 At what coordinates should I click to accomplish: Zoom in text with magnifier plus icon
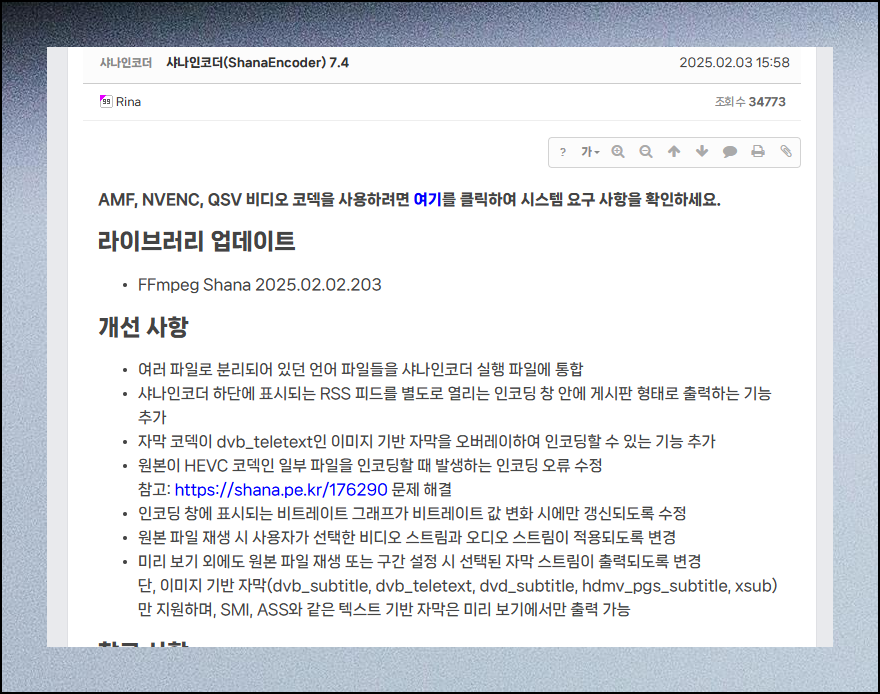click(618, 152)
